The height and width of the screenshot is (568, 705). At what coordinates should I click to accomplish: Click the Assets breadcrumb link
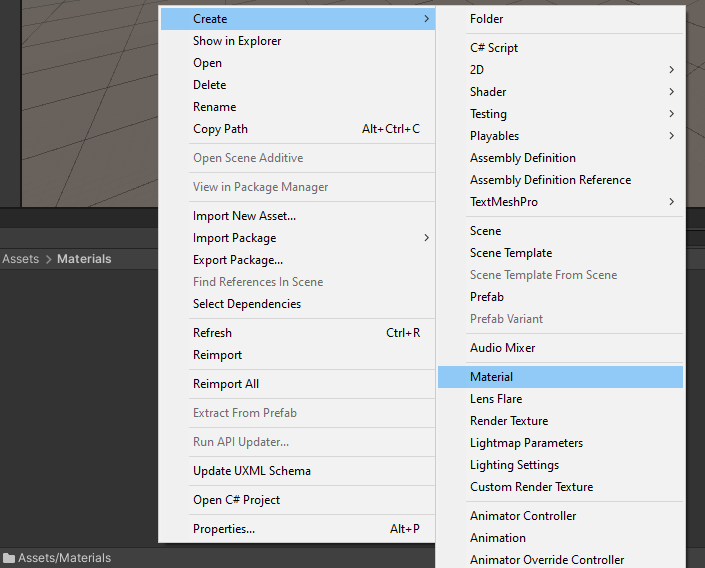tap(20, 259)
